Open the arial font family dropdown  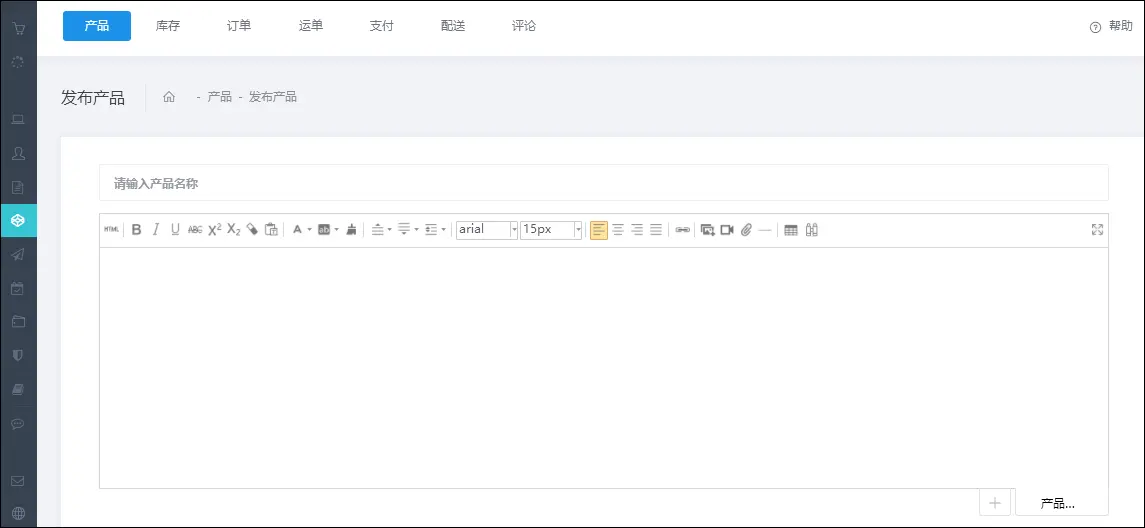click(x=487, y=230)
